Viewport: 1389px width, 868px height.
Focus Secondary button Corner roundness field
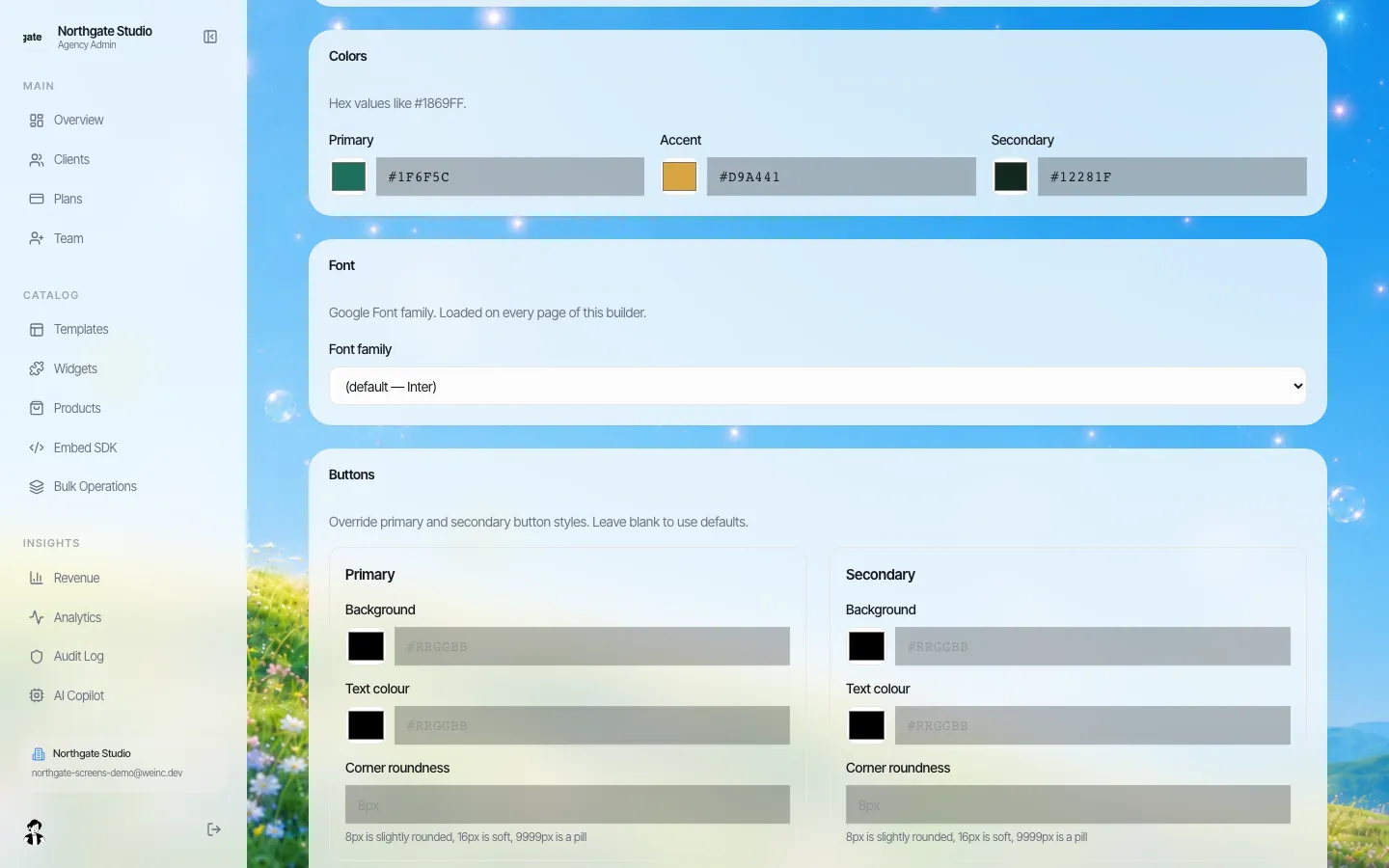(x=1068, y=804)
